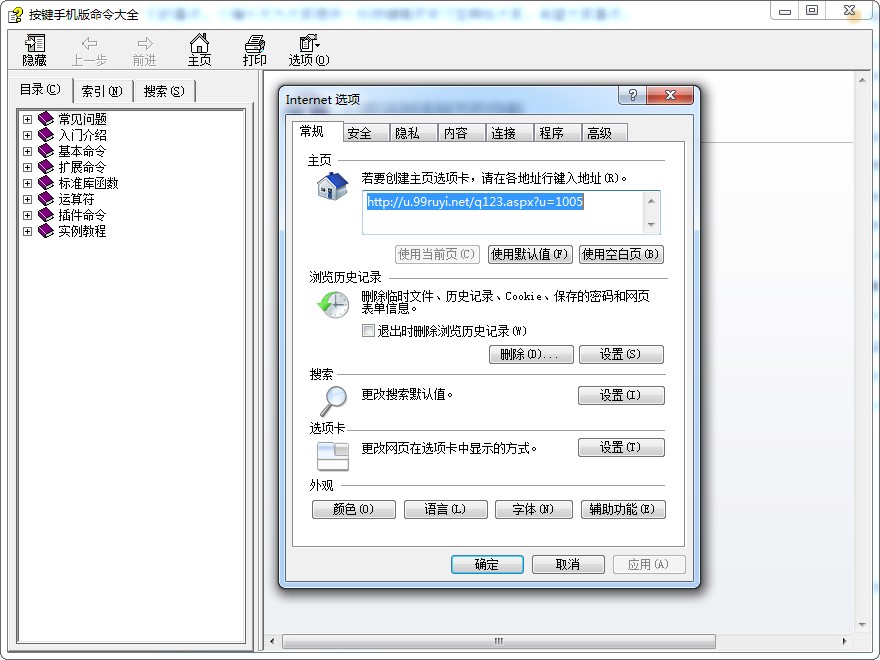Click the purple book icon beside 实例教程
The image size is (880, 660).
[x=45, y=231]
